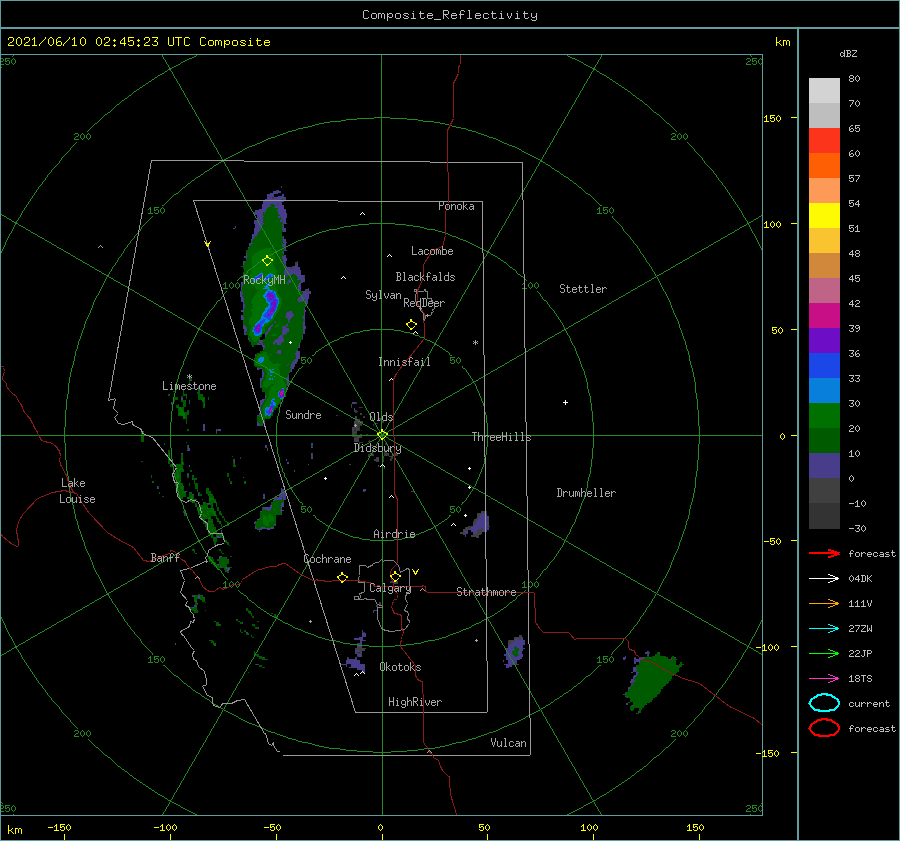Screen dimensions: 900x841
Task: Click the -30 dBZ legend value
Action: tap(857, 528)
